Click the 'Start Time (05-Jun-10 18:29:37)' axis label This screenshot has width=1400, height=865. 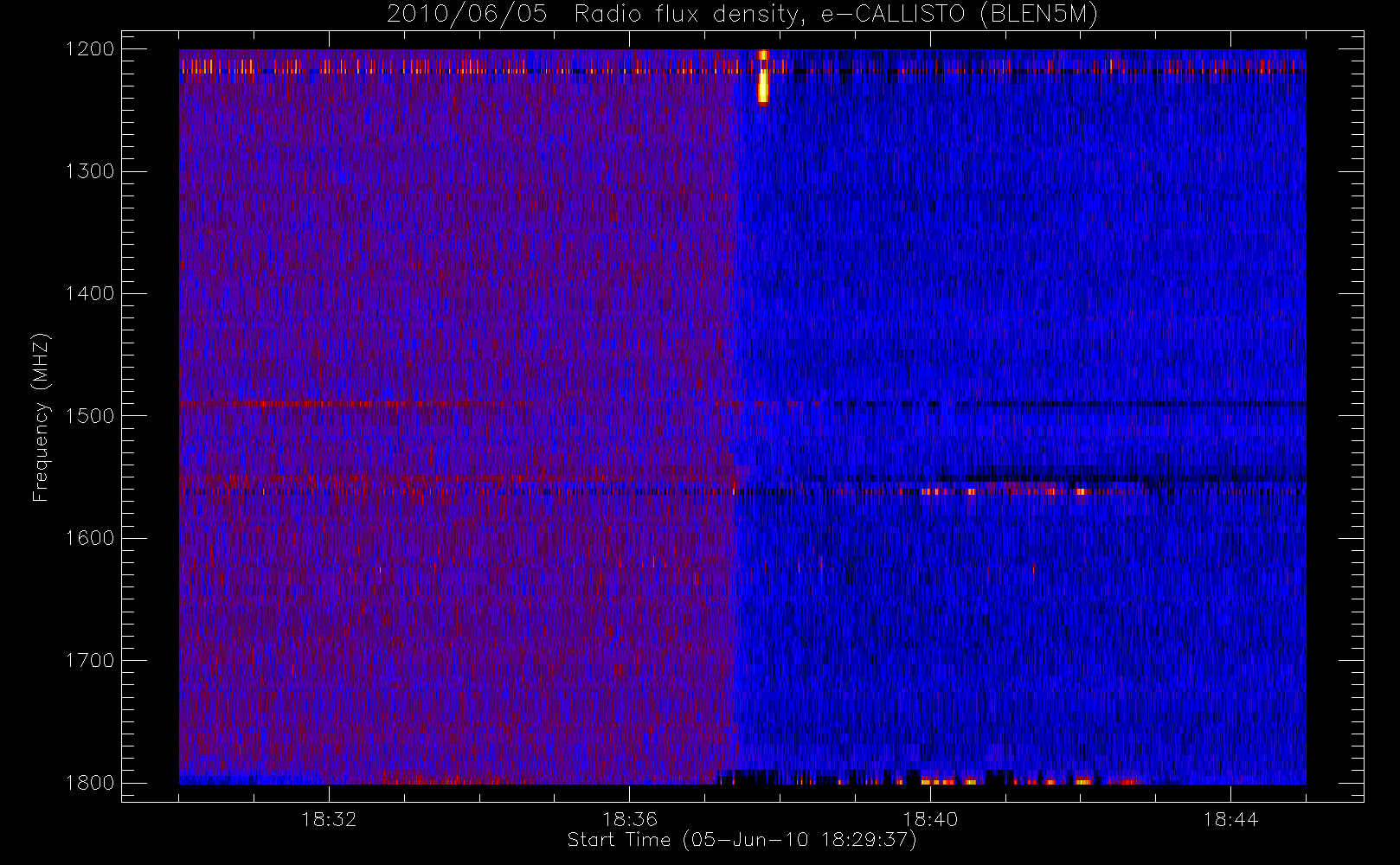click(742, 840)
